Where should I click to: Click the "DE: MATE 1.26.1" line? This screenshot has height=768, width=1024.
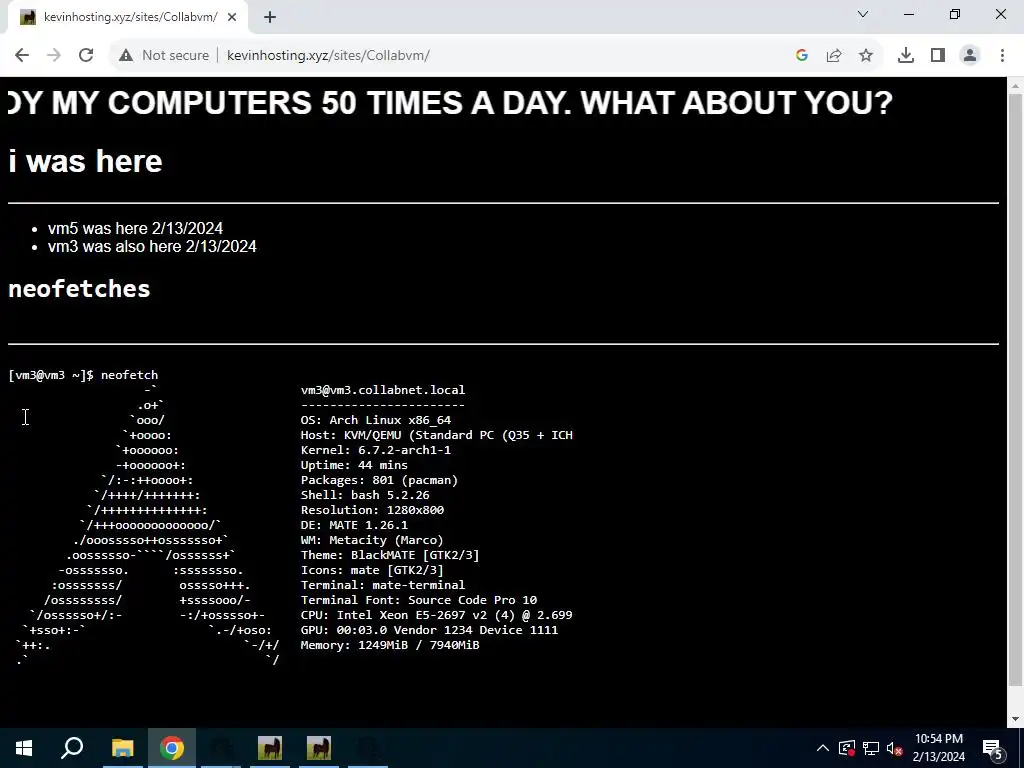[x=354, y=525]
